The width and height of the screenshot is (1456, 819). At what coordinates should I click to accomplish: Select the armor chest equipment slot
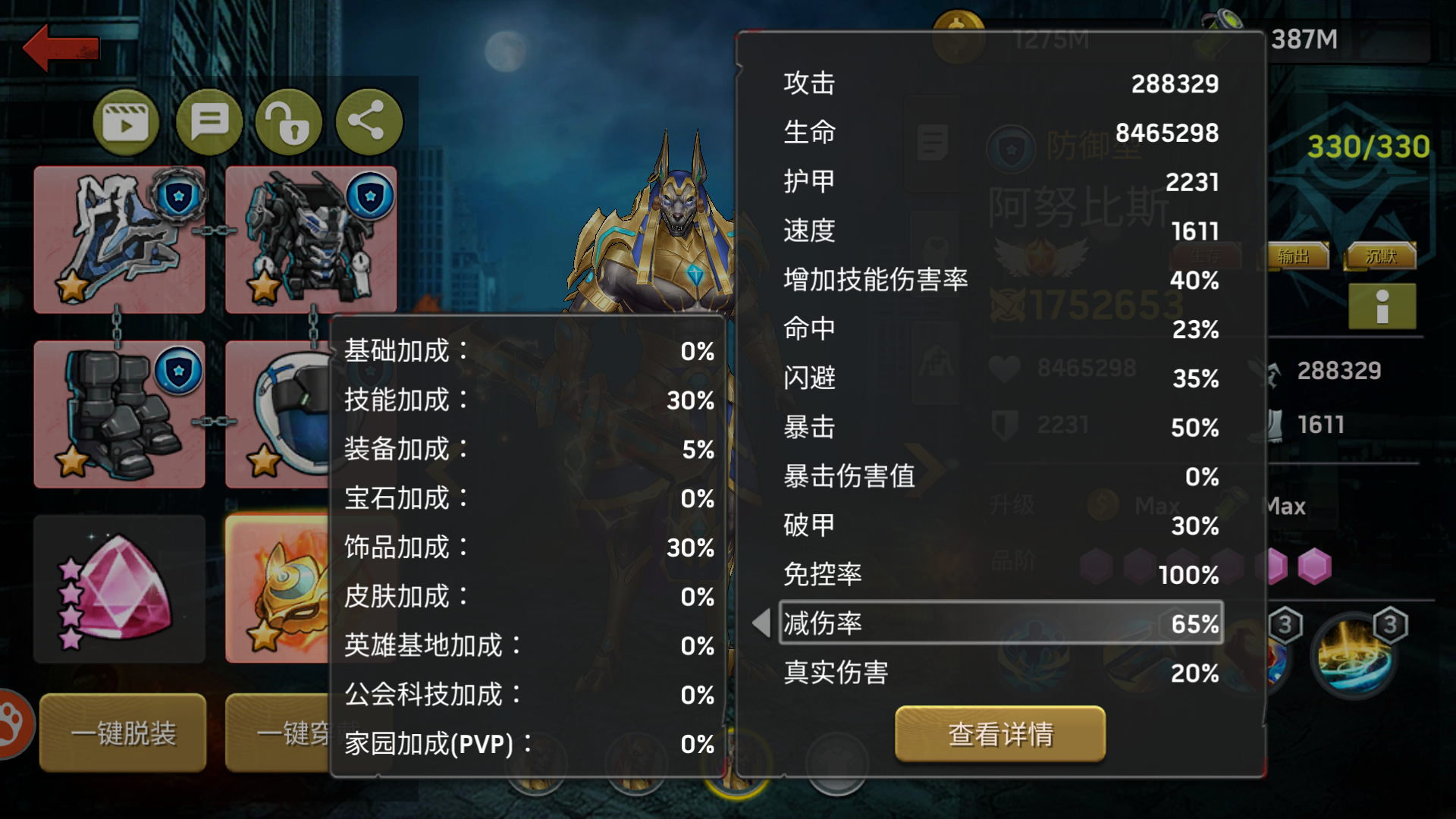311,240
